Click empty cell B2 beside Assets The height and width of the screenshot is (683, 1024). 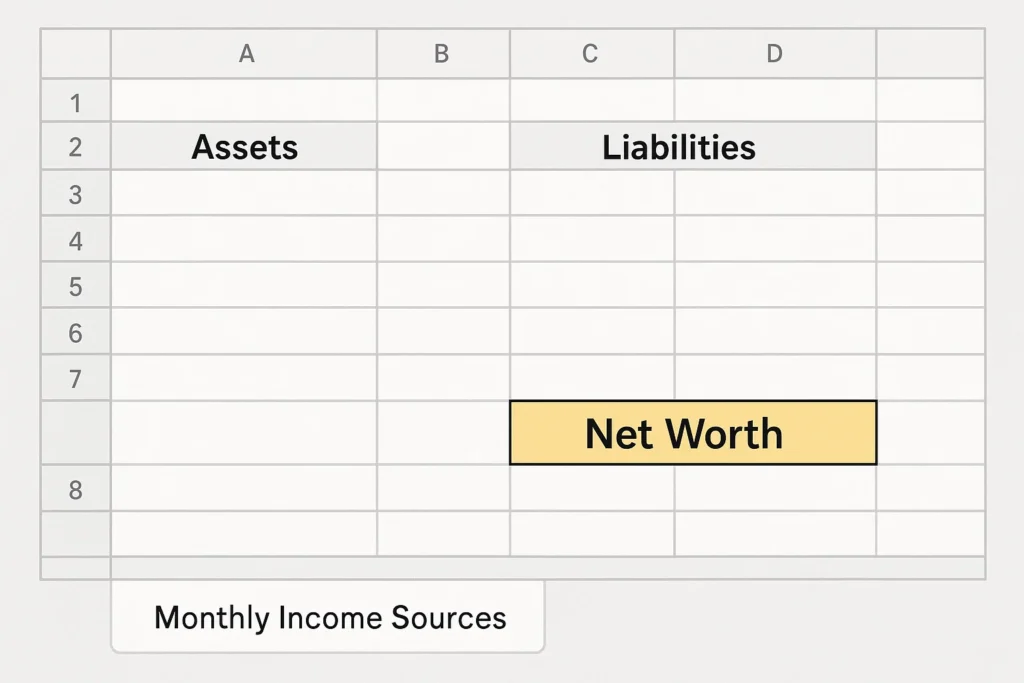442,148
